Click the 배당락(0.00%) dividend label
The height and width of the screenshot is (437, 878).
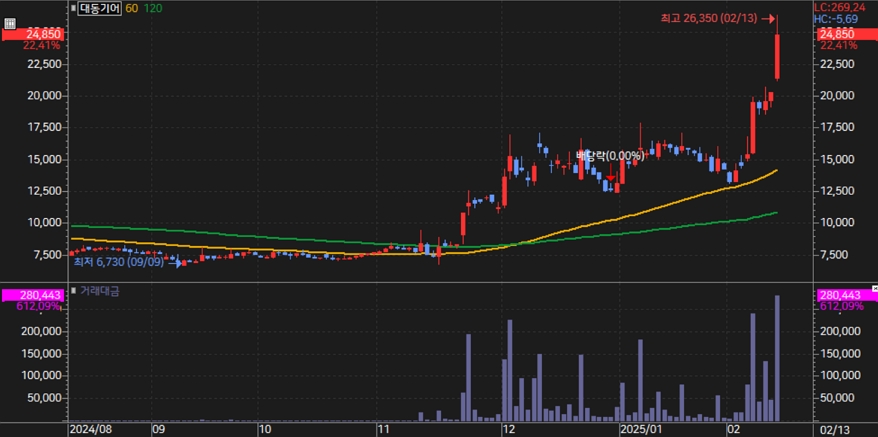[x=610, y=155]
